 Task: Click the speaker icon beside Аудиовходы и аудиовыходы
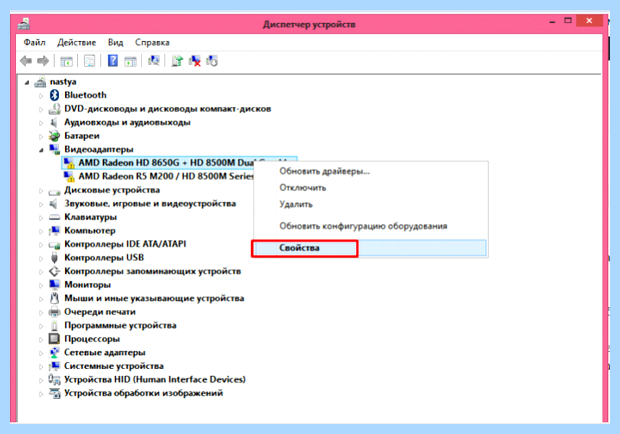(x=54, y=122)
